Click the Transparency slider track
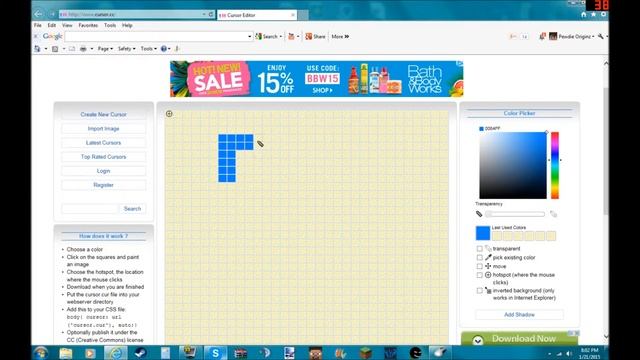Screen dimensions: 640x360 515,214
